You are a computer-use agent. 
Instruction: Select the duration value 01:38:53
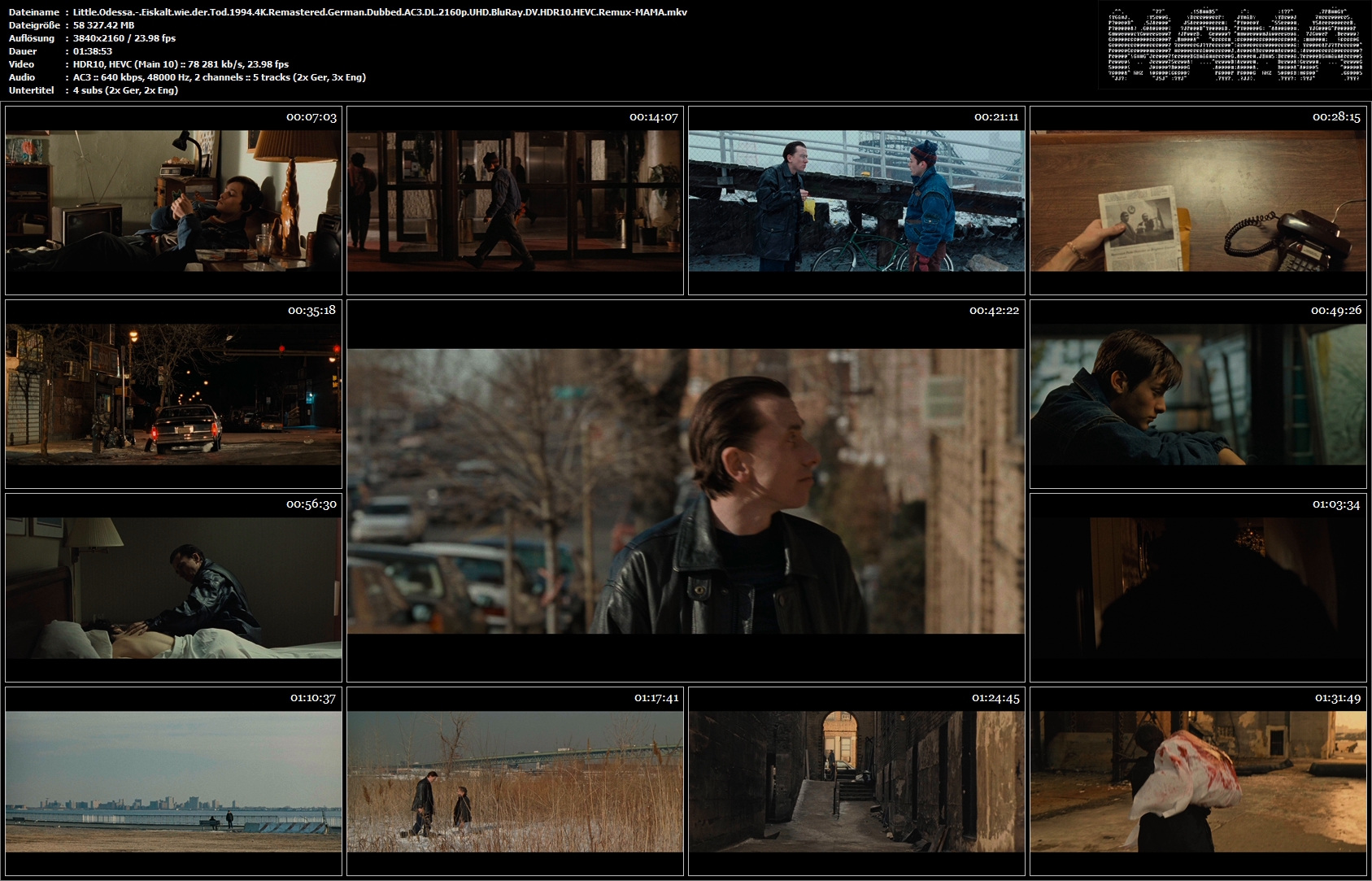point(93,51)
